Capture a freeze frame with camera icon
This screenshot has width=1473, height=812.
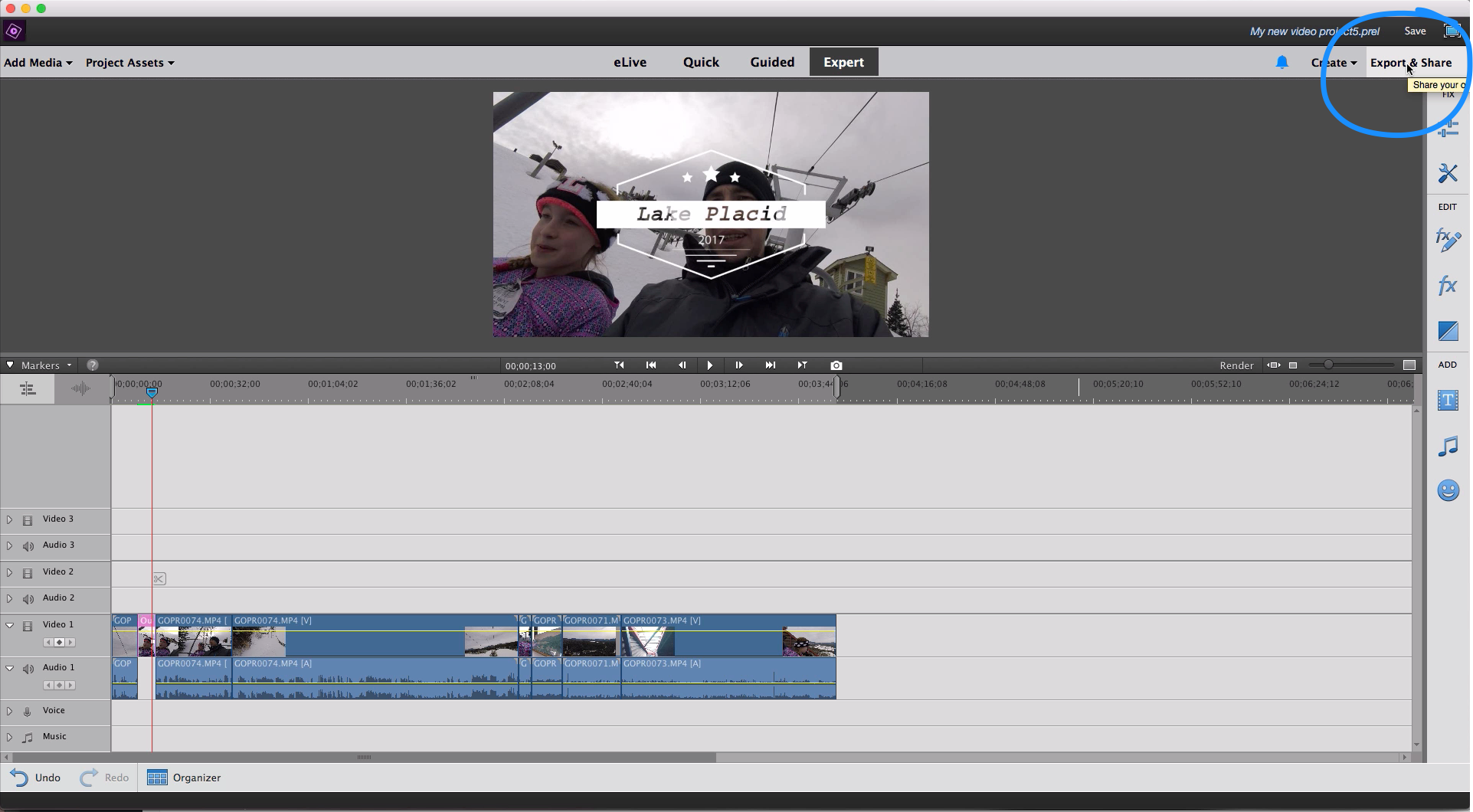836,365
